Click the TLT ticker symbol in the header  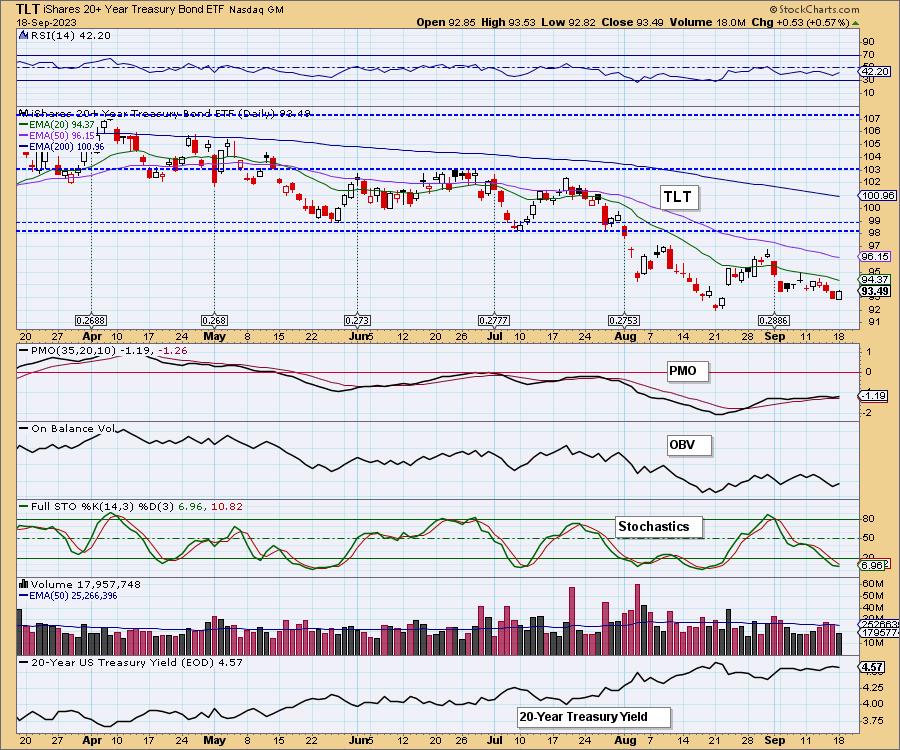pos(28,9)
